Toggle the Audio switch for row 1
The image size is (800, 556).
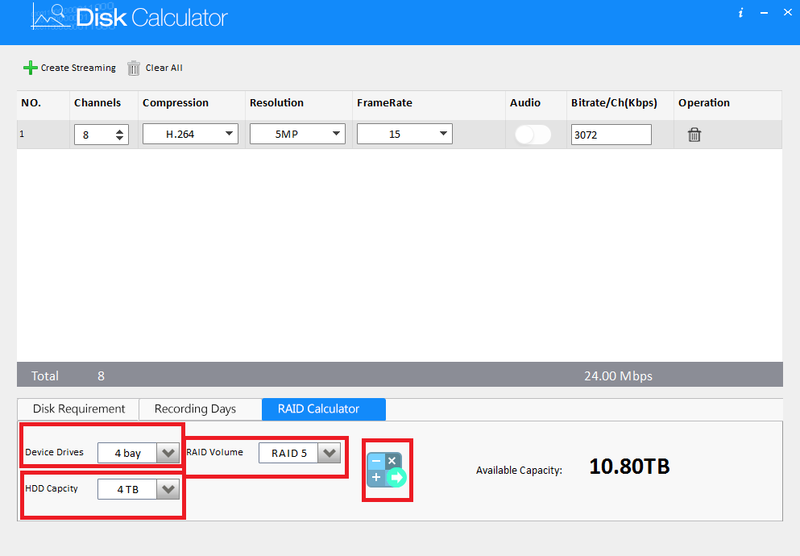tap(533, 135)
